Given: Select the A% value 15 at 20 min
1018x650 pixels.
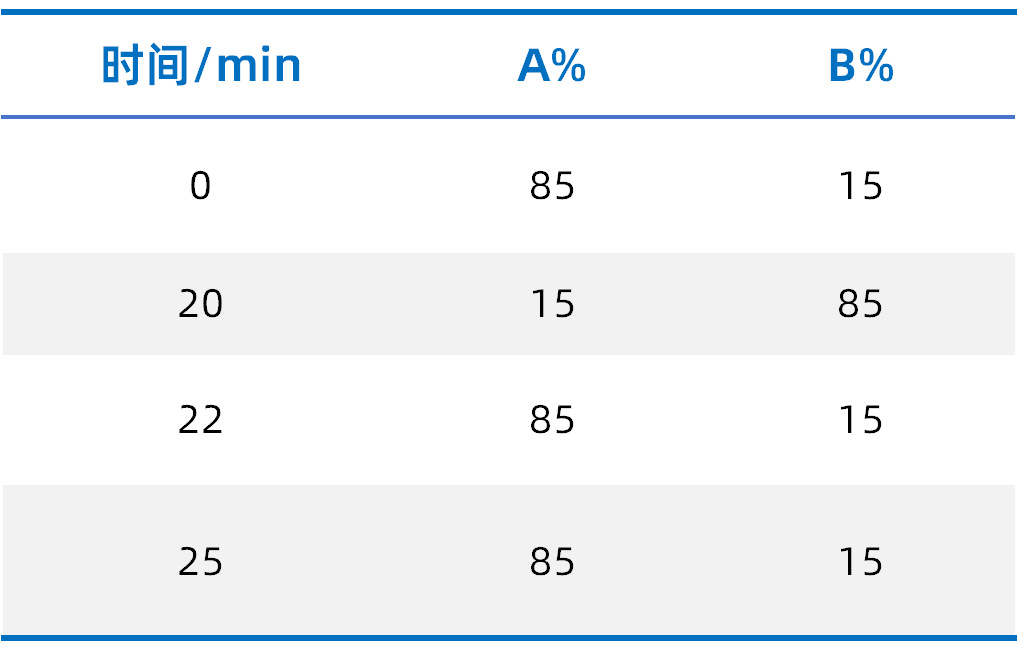Looking at the screenshot, I should click(552, 303).
